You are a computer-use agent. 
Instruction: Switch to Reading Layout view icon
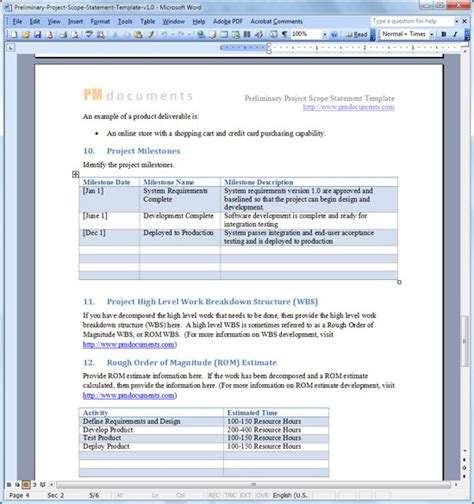(43, 484)
